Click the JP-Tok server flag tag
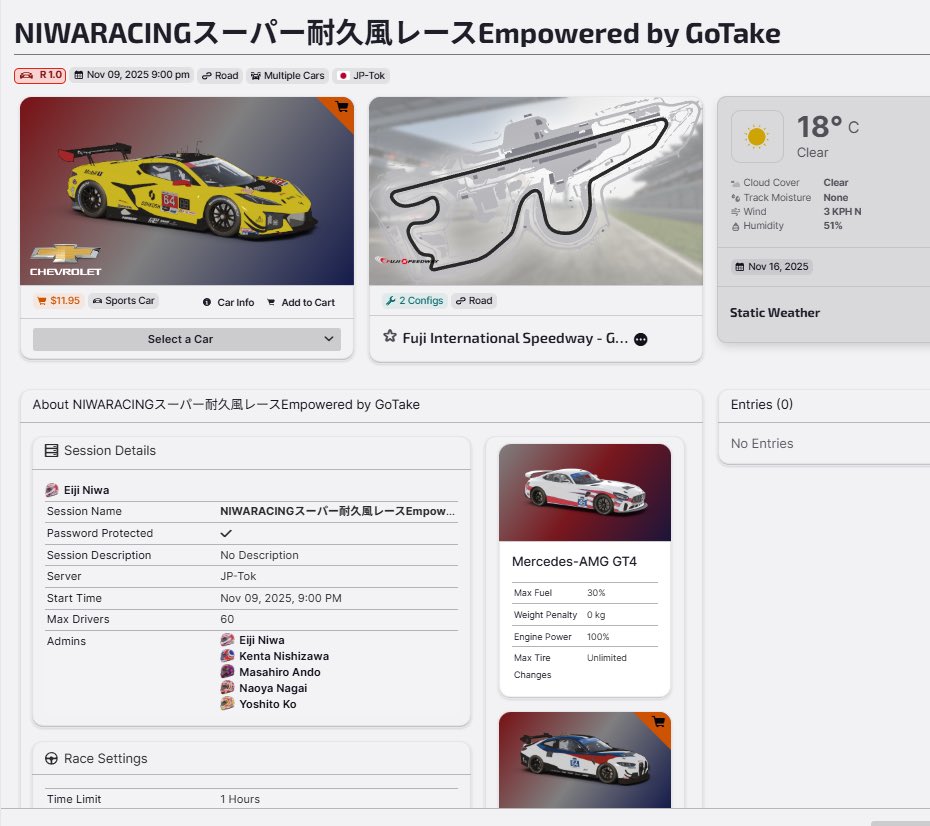The image size is (930, 826). (x=361, y=76)
